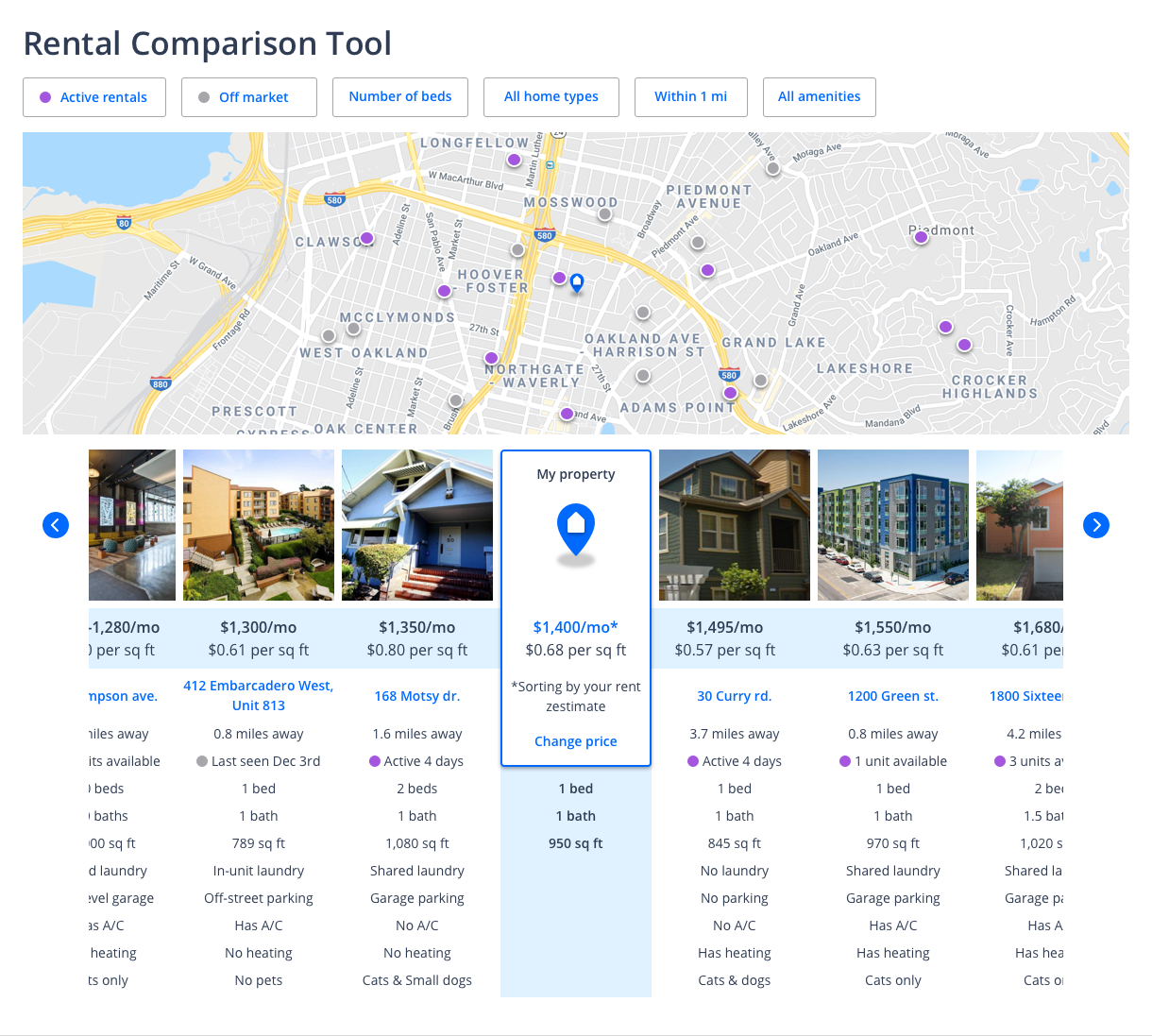
Task: Click Change price link
Action: (576, 741)
